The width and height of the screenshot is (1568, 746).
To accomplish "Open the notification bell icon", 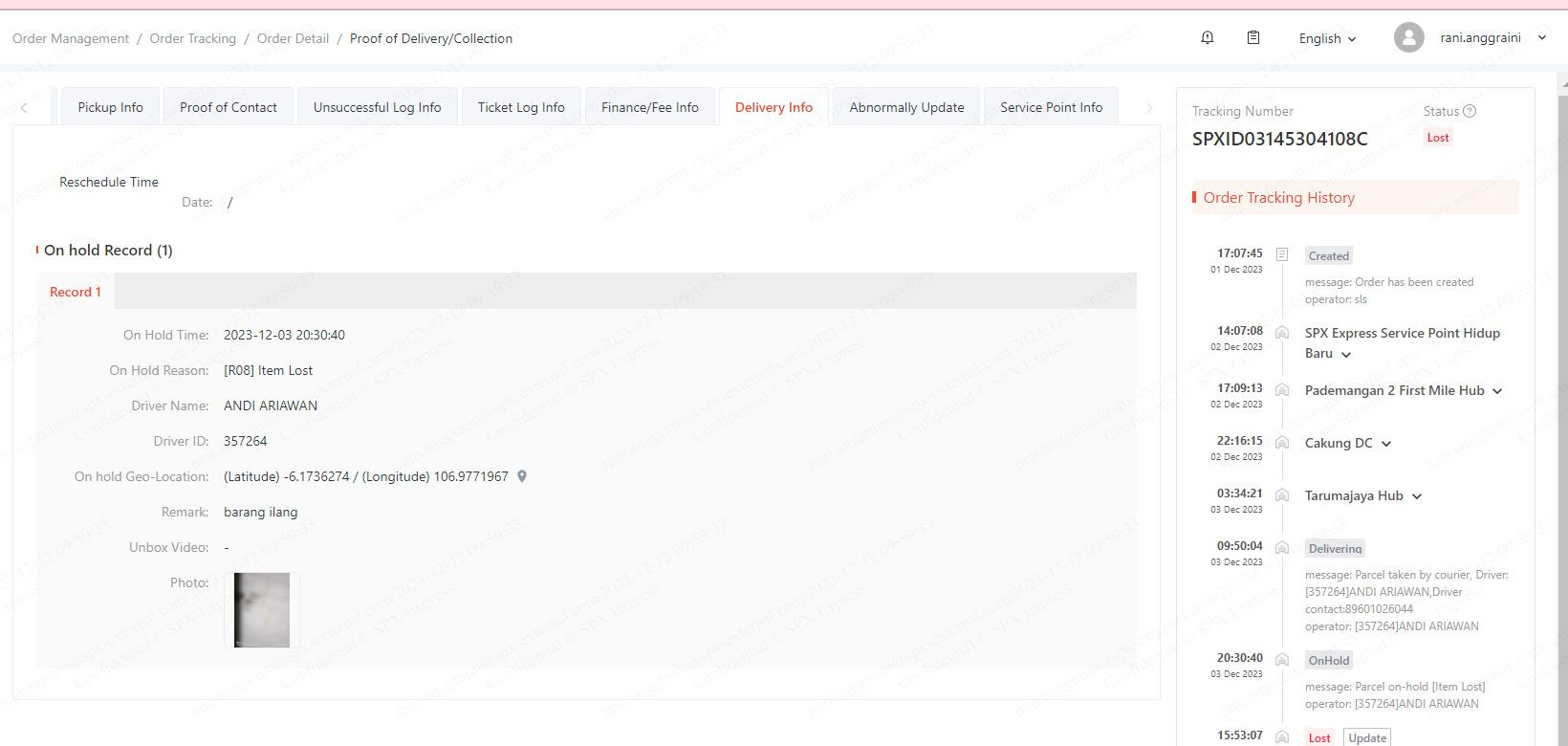I will (x=1208, y=37).
